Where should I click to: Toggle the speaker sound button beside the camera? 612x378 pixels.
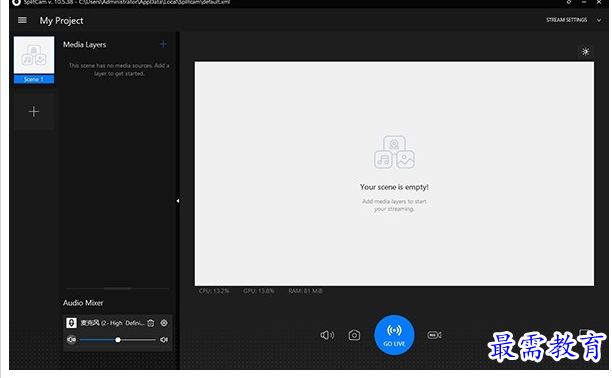tap(327, 335)
